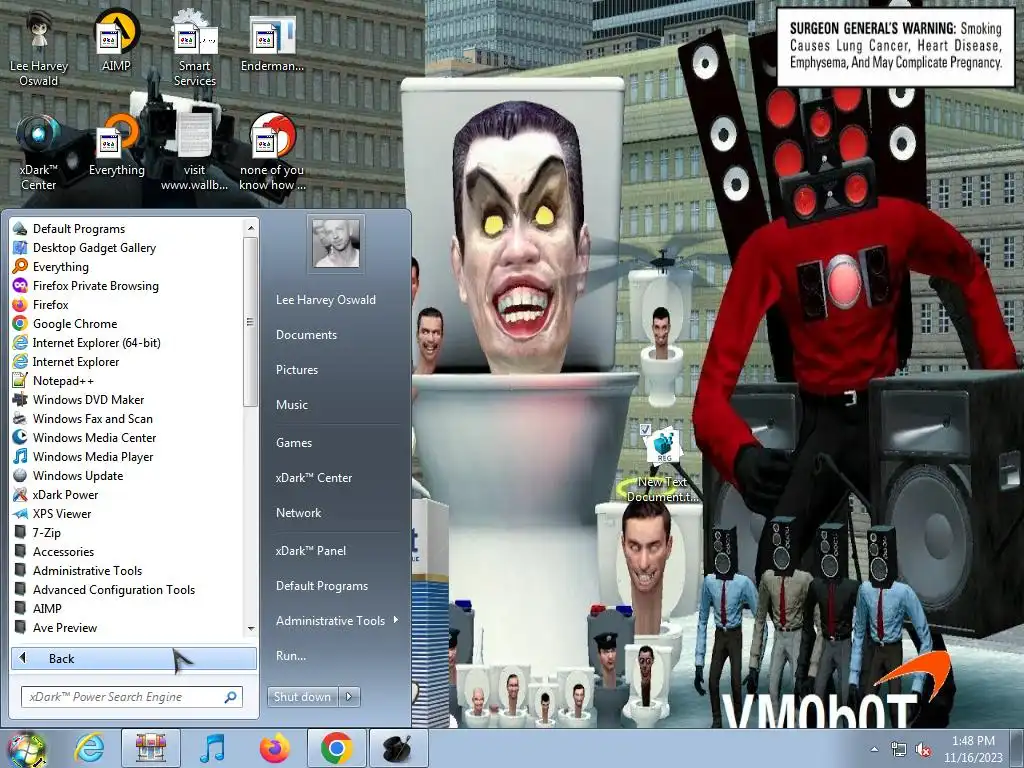Launch the music note taskbar icon
This screenshot has width=1024, height=768.
pyautogui.click(x=212, y=748)
